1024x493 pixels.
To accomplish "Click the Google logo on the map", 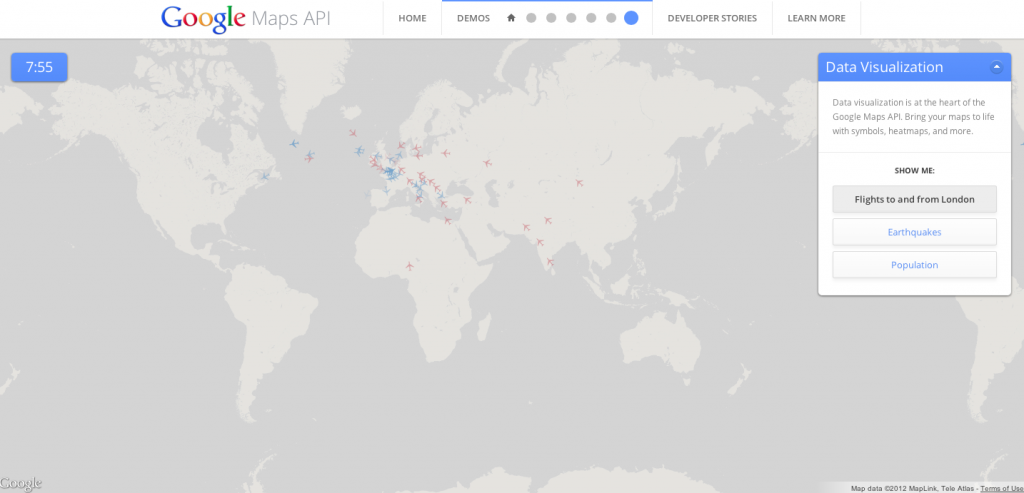I will click(x=21, y=484).
